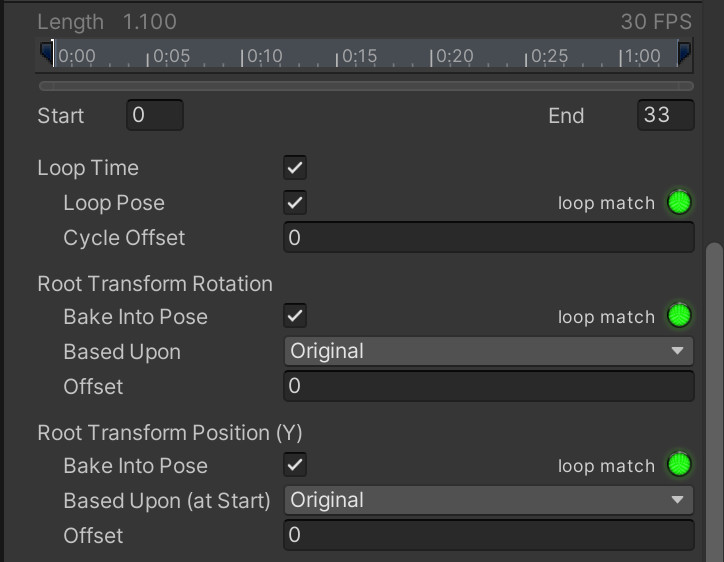Open the Based Upon rotation dropdown

click(489, 351)
